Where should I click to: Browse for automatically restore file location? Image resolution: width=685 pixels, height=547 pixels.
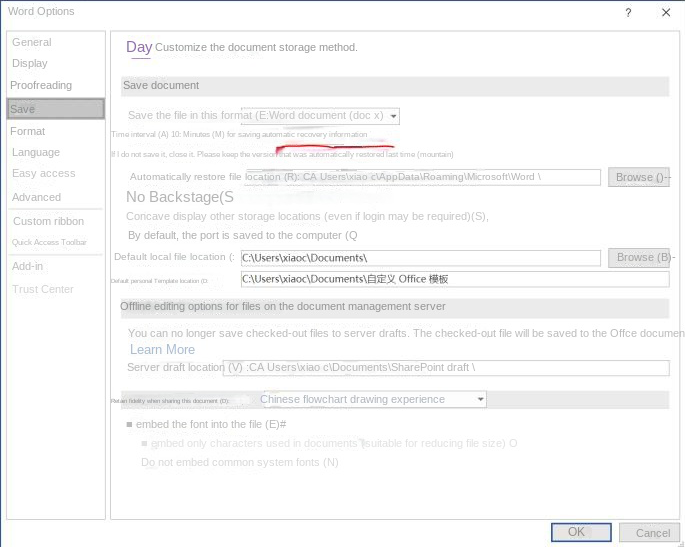pos(639,177)
